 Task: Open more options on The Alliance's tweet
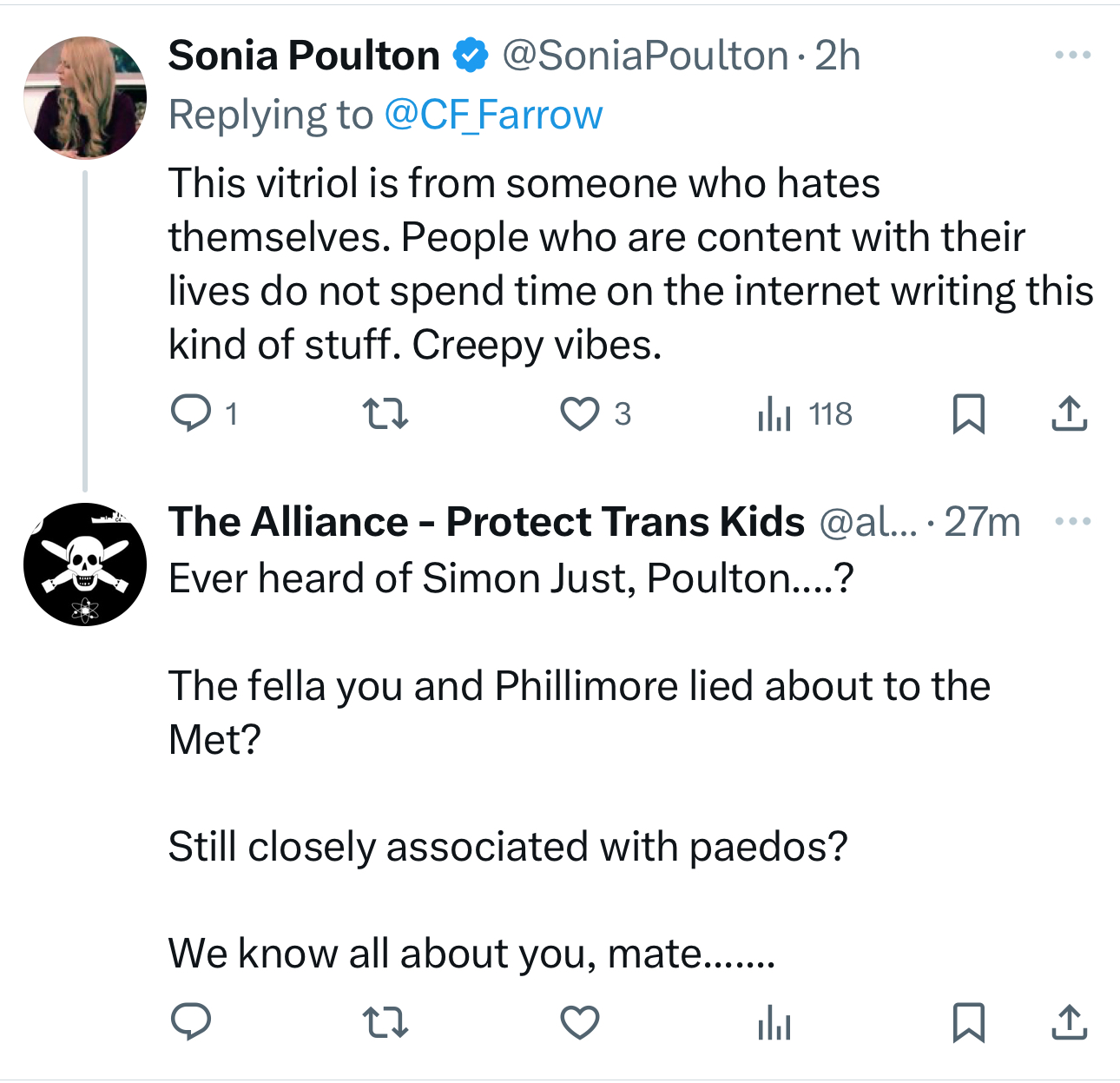[x=1073, y=522]
